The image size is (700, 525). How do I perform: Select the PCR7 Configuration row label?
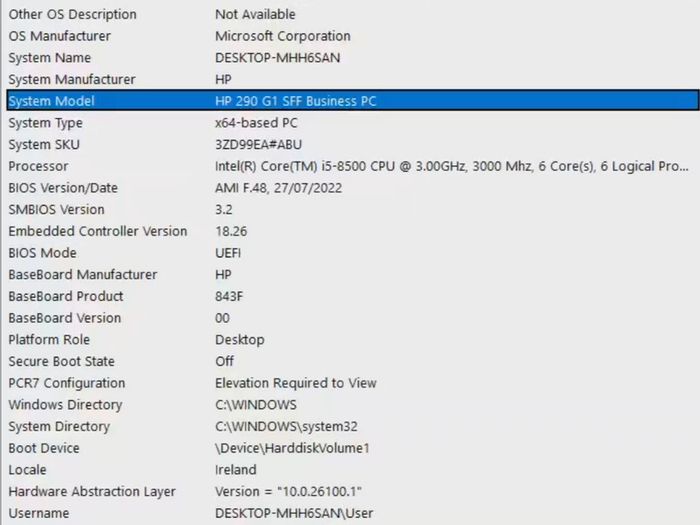coord(67,383)
